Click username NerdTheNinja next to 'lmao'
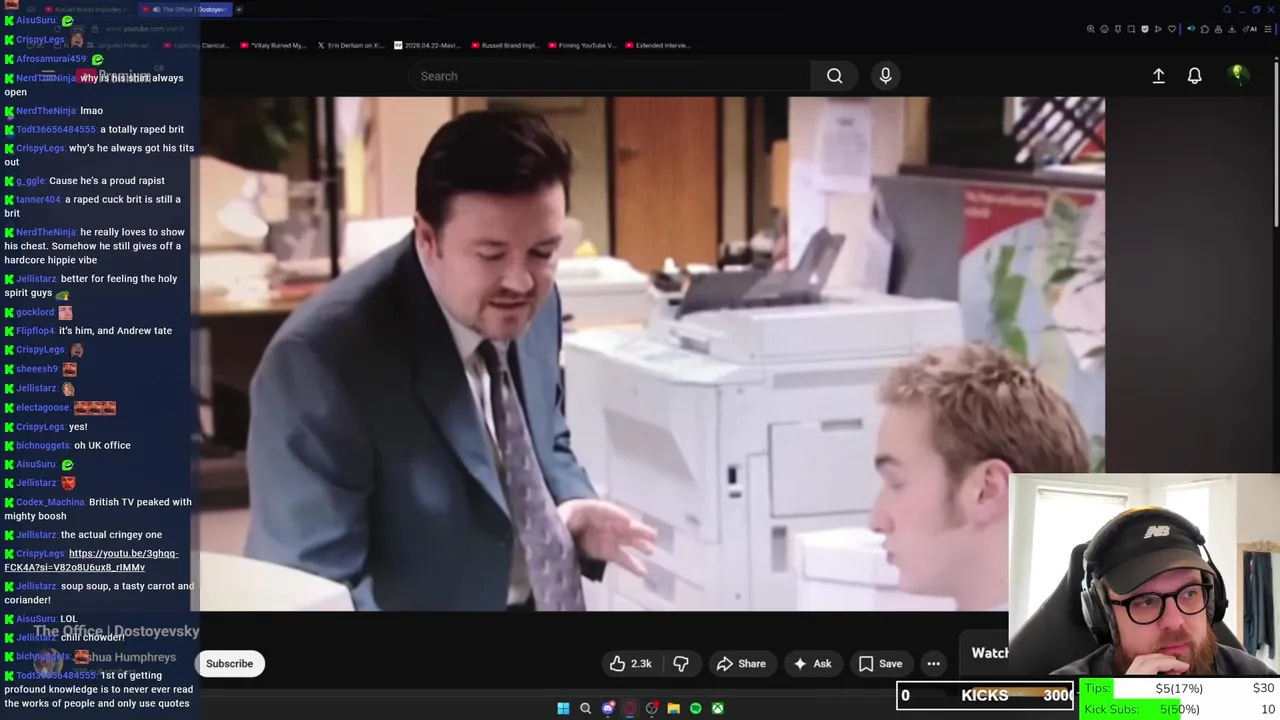 [46, 111]
